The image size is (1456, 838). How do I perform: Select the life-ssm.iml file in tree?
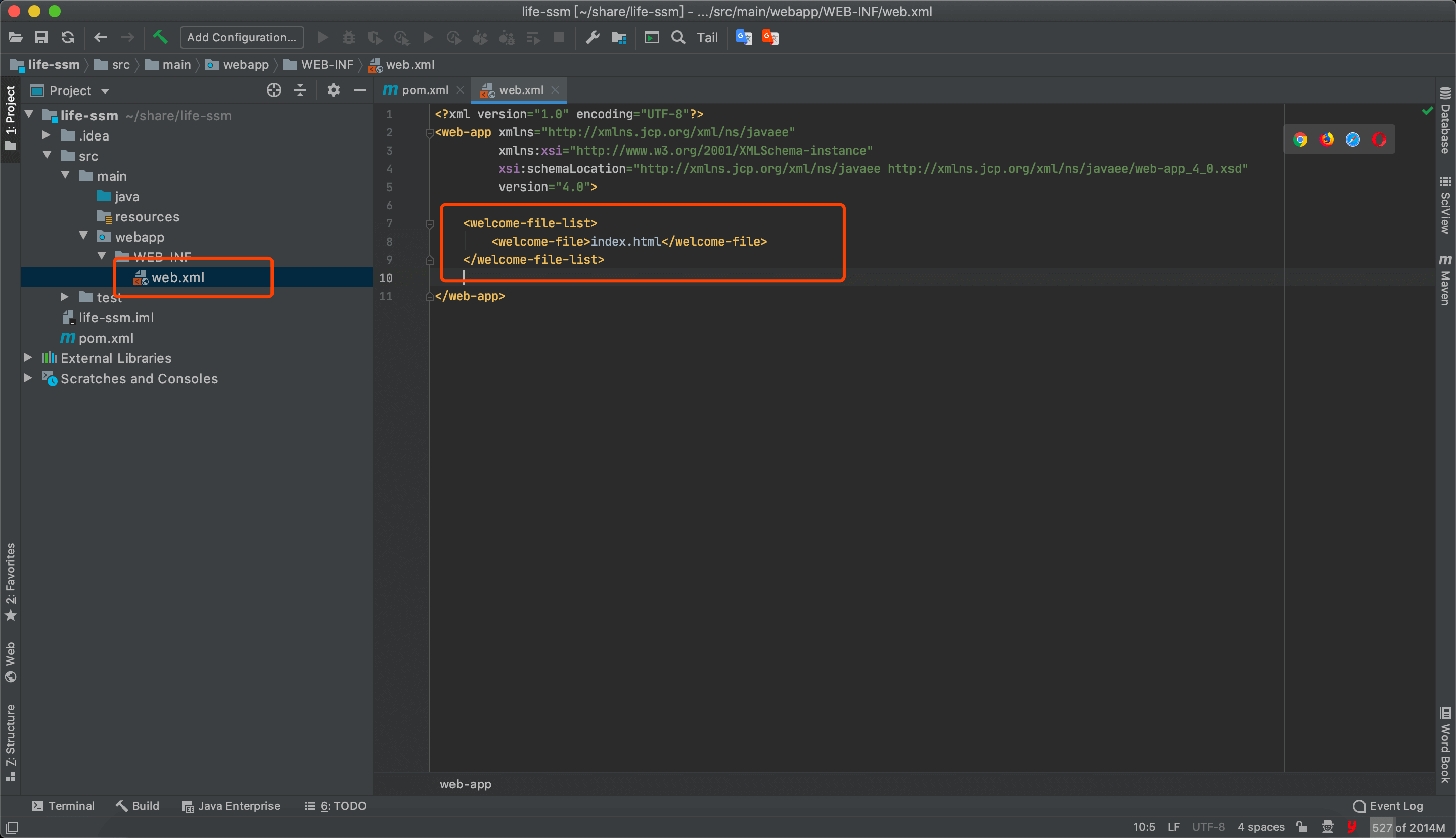(116, 318)
